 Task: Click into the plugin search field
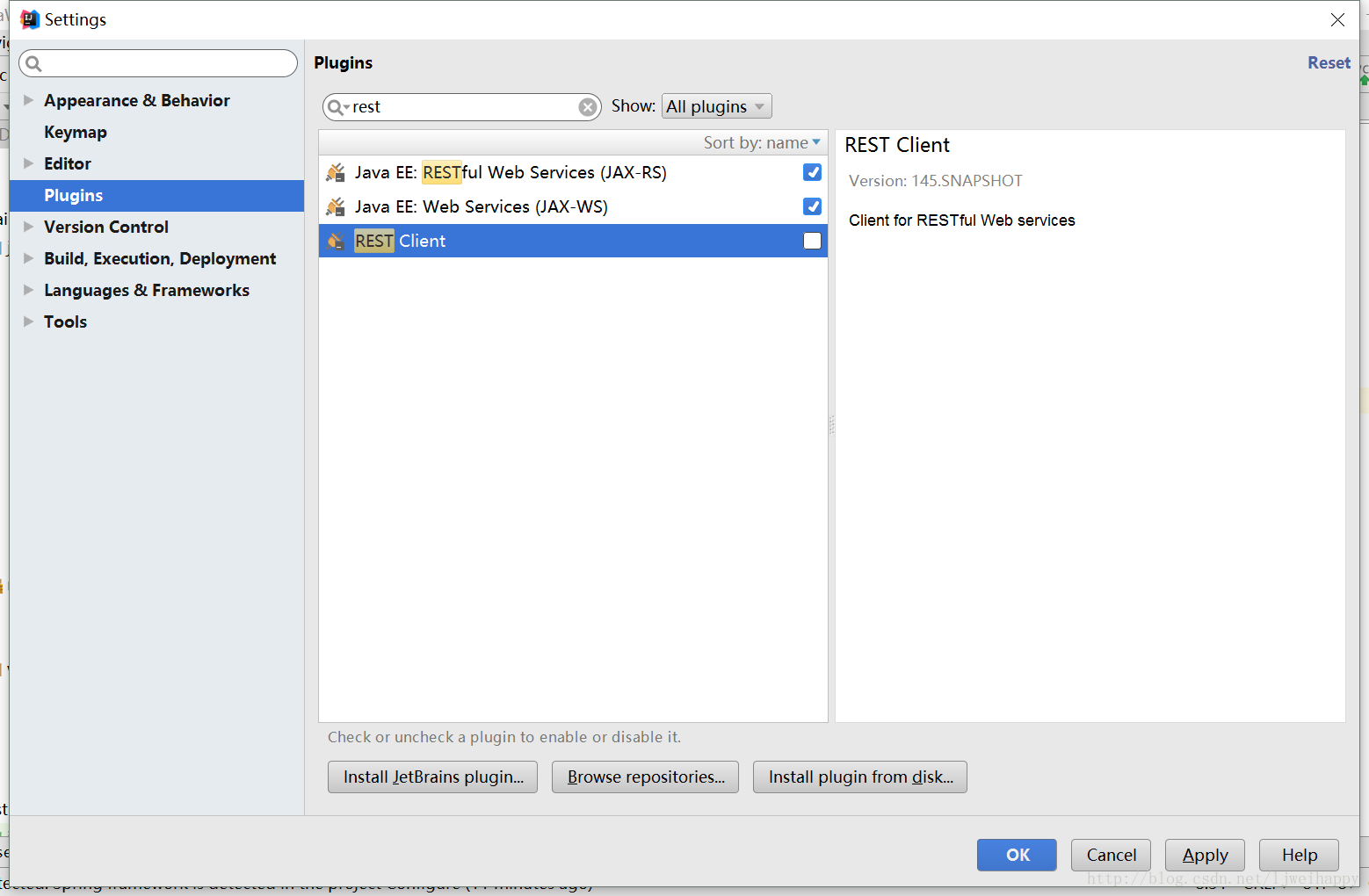[462, 107]
